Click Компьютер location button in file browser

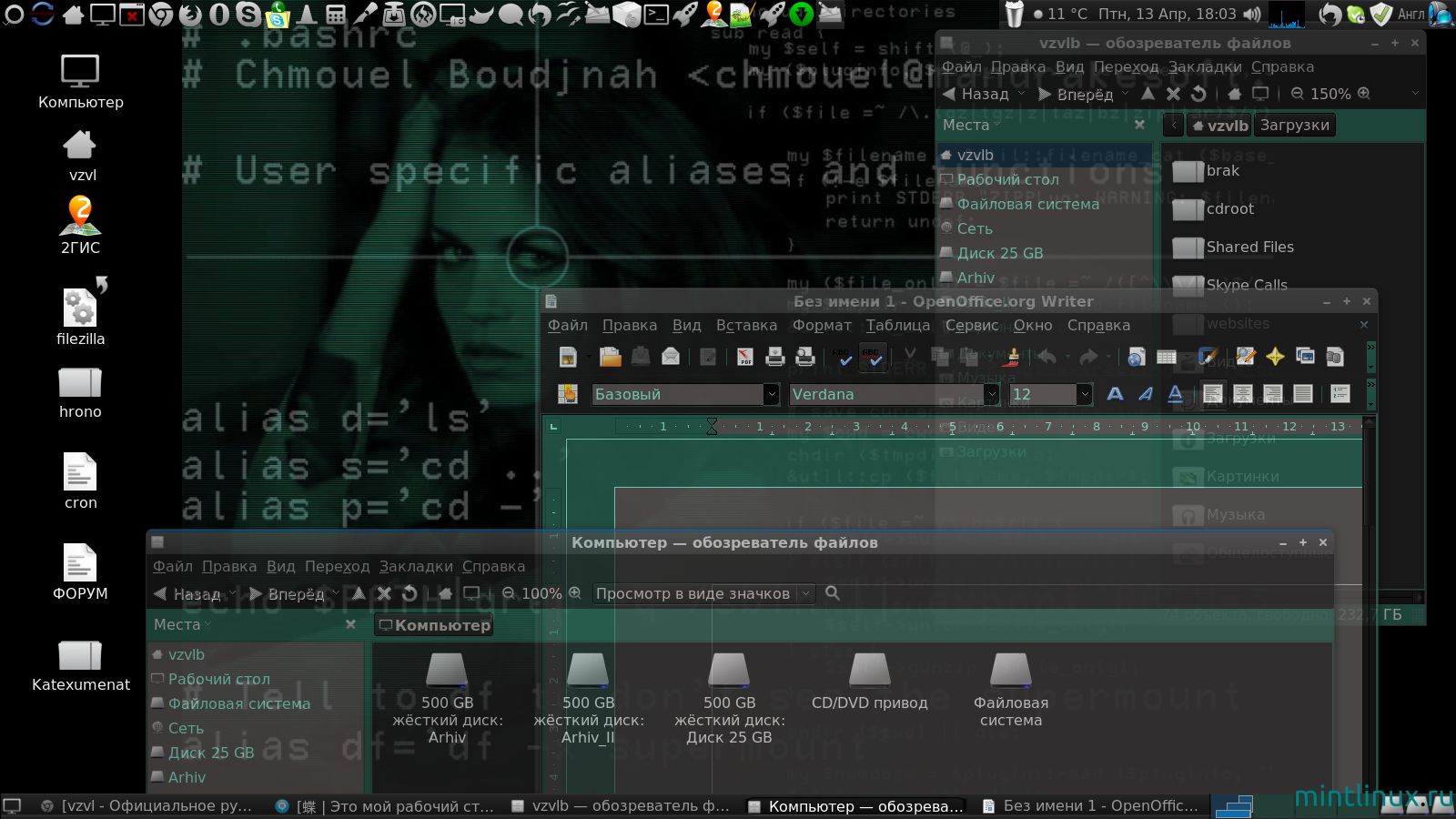[434, 625]
